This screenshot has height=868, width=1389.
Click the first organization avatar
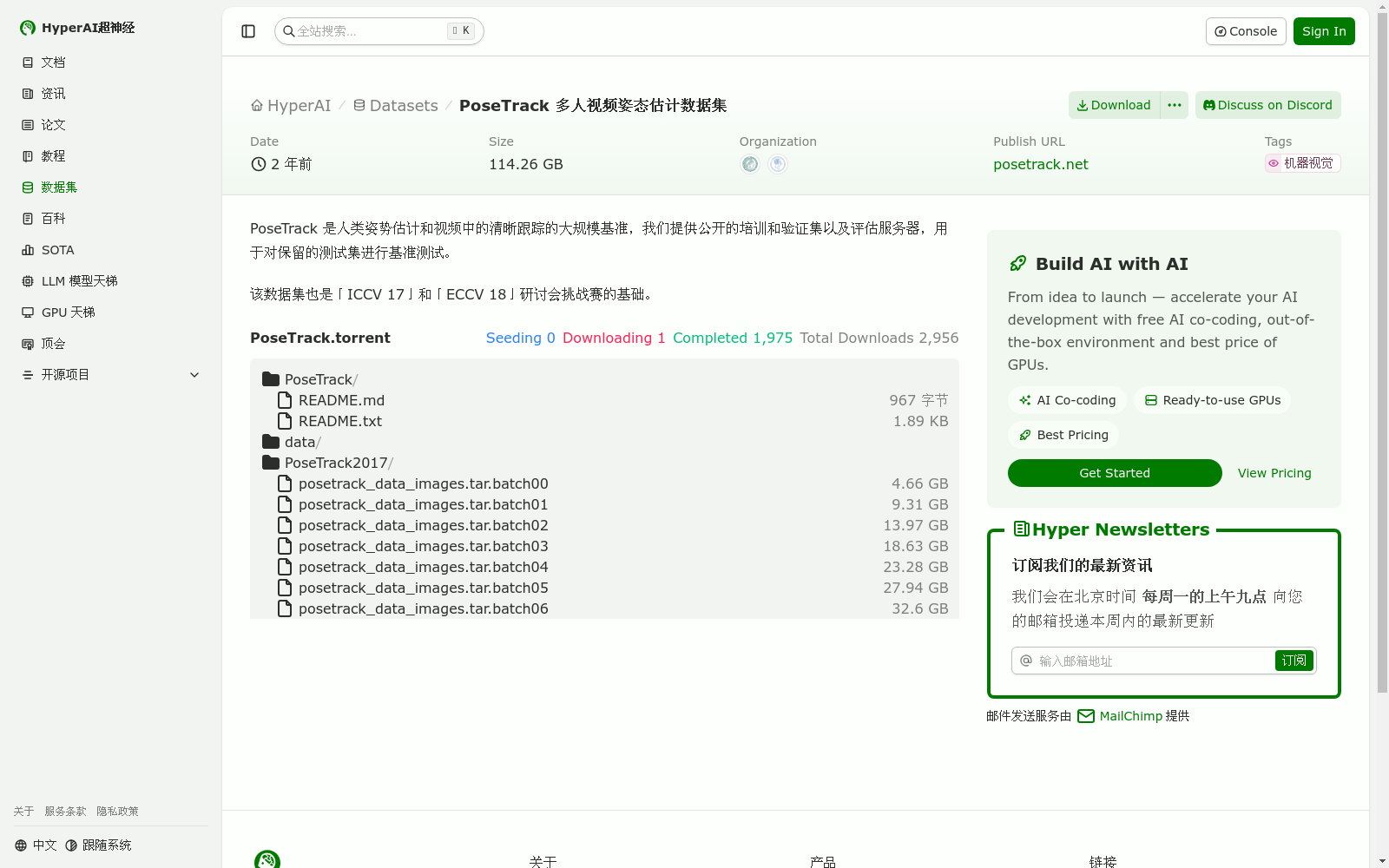(x=750, y=164)
